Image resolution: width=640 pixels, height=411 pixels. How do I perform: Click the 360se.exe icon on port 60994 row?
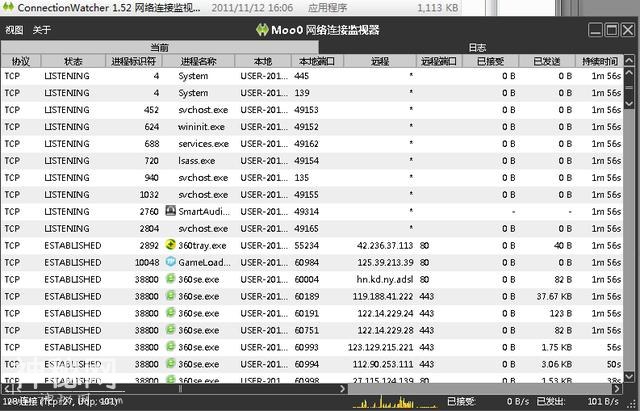pos(171,363)
